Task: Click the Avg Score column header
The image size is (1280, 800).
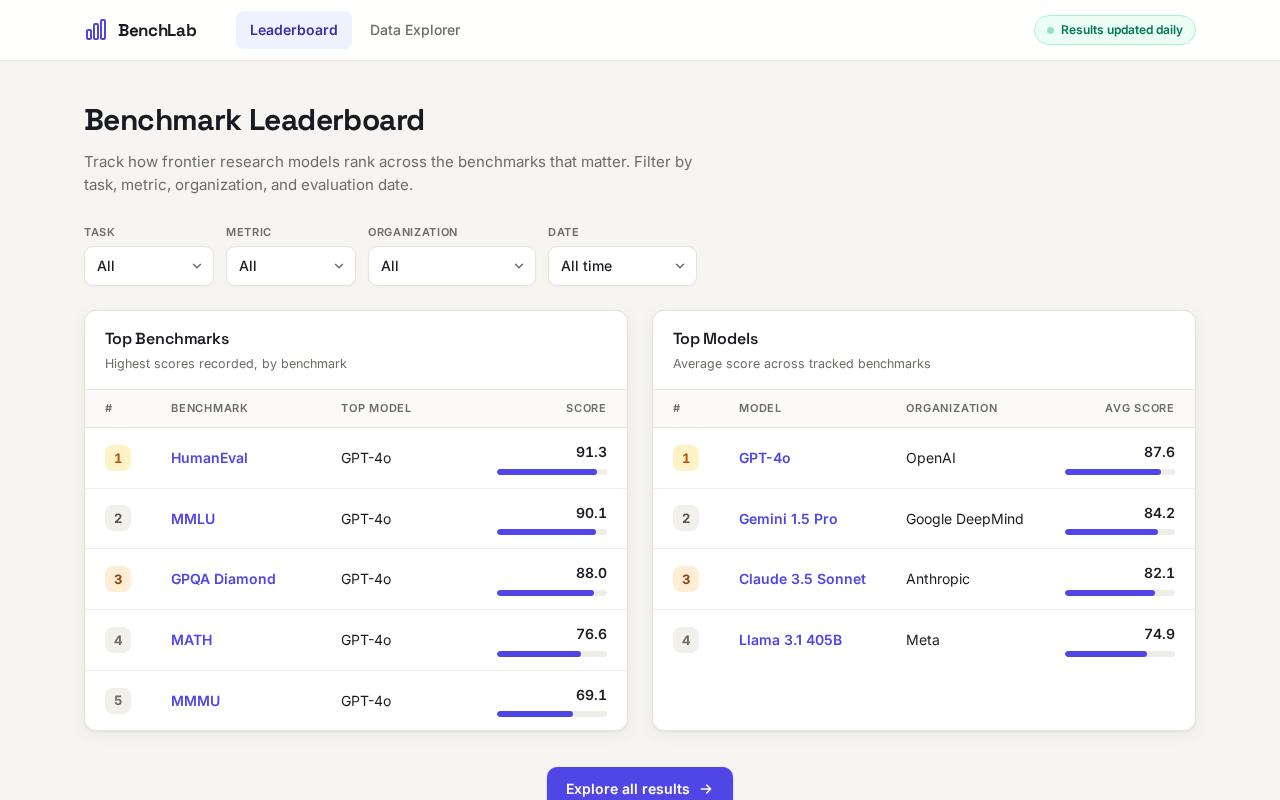Action: click(x=1140, y=408)
